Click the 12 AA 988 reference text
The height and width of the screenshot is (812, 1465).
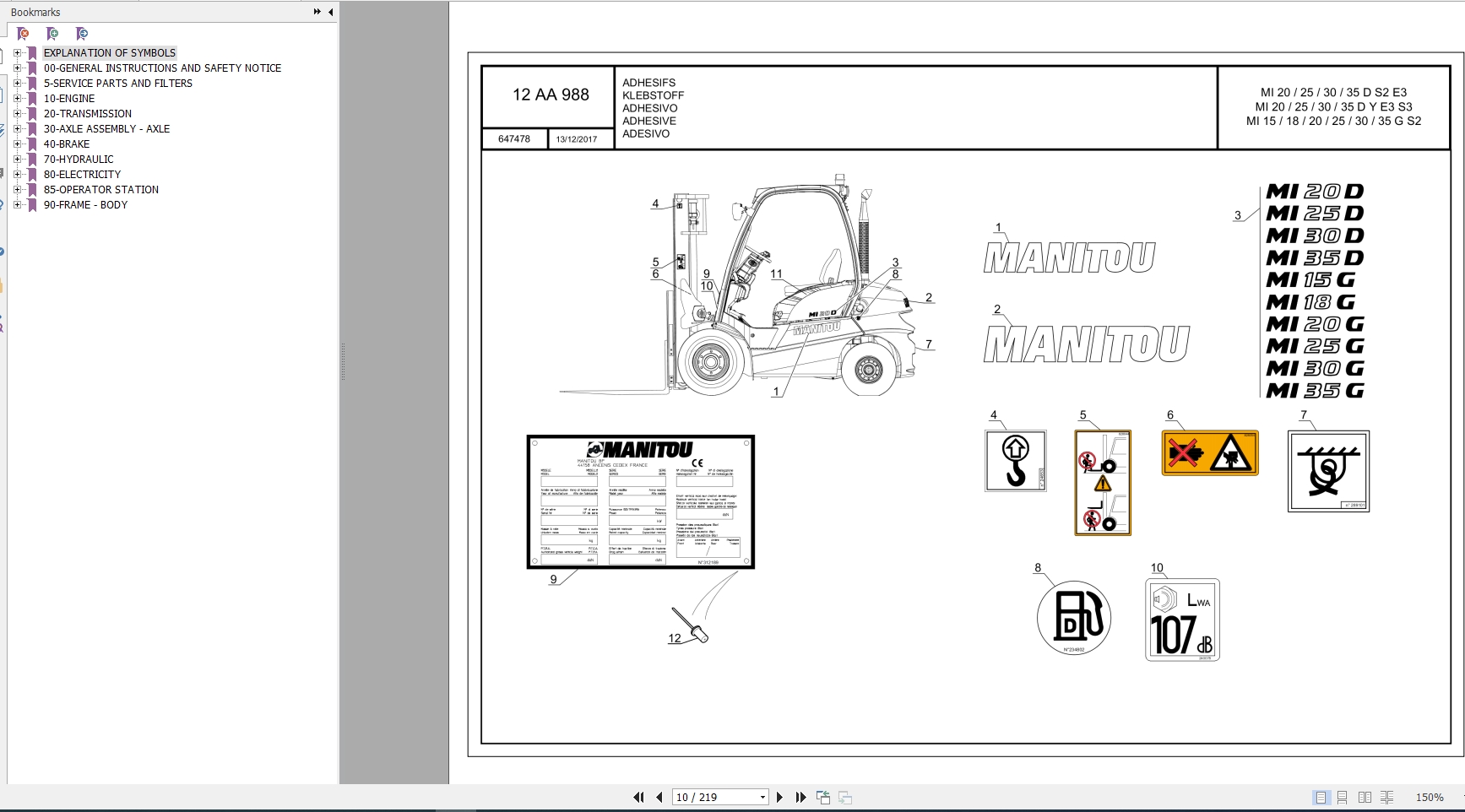[x=551, y=95]
